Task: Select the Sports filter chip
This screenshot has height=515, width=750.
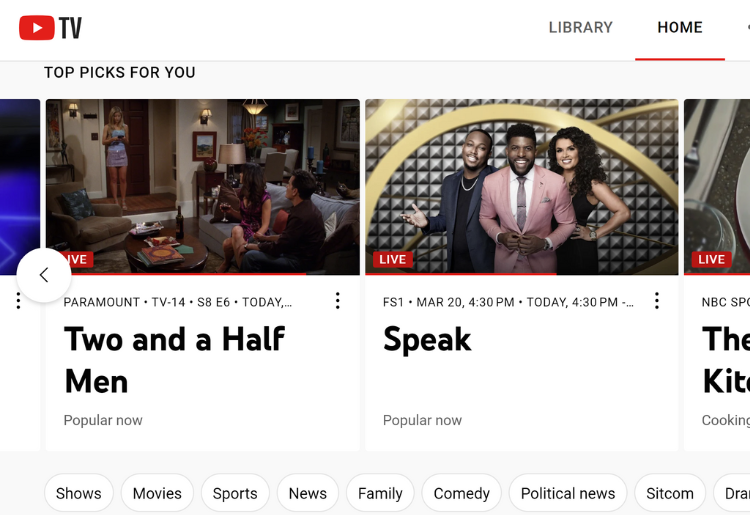Action: pos(235,493)
